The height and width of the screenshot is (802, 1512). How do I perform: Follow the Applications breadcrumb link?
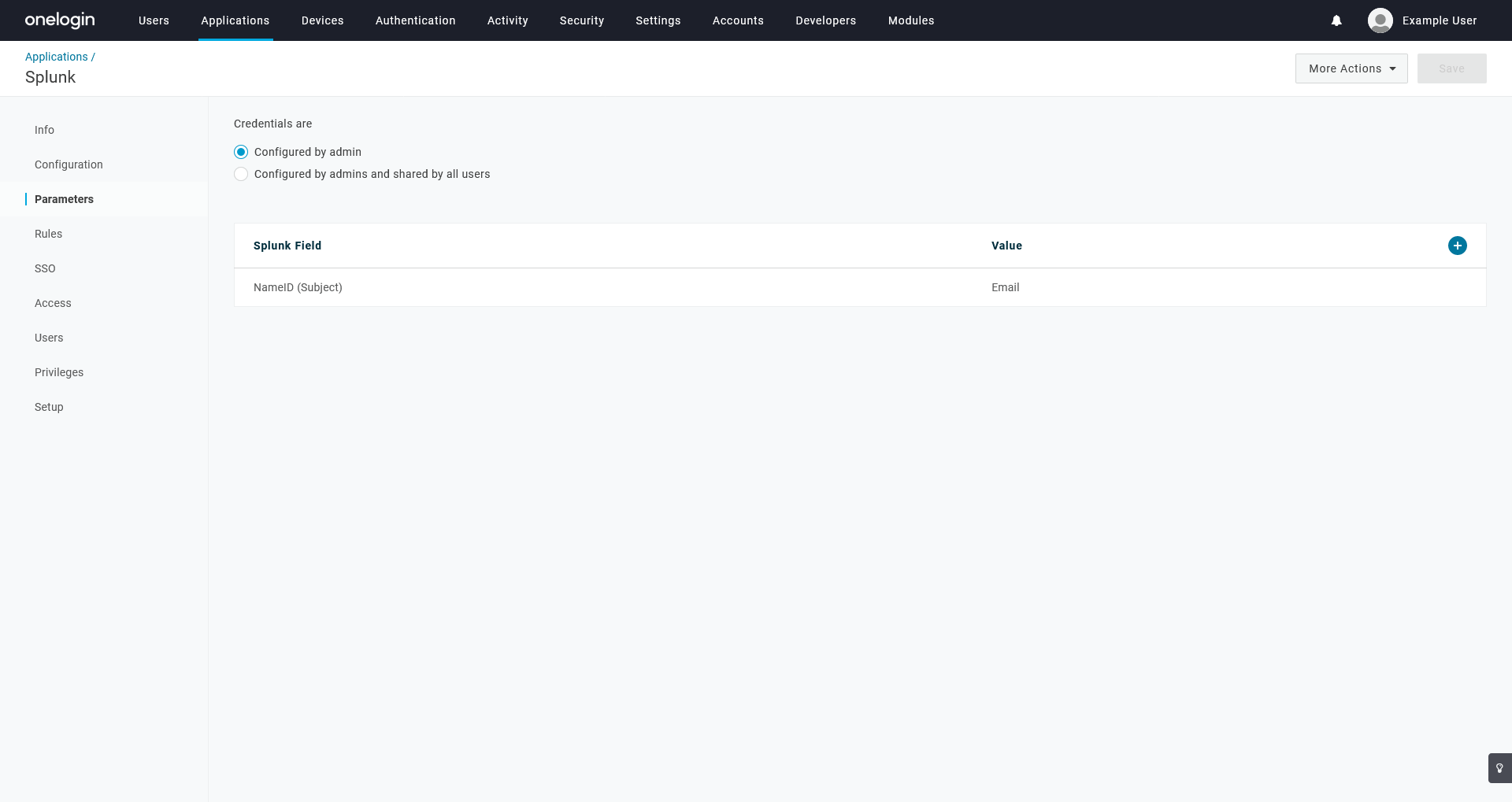click(56, 56)
